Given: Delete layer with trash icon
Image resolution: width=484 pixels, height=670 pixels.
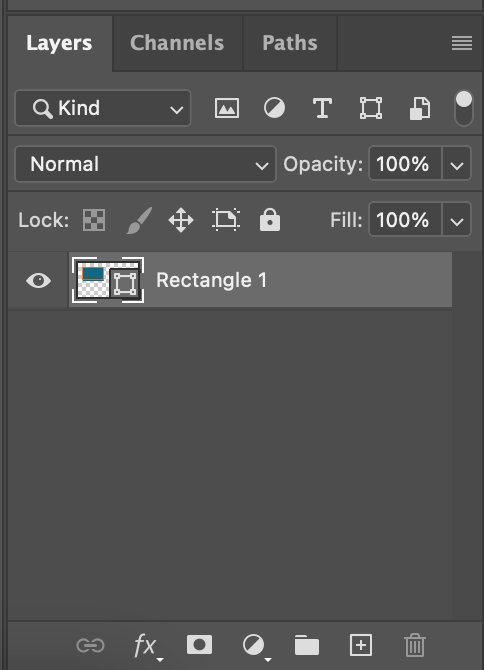Looking at the screenshot, I should [x=415, y=645].
